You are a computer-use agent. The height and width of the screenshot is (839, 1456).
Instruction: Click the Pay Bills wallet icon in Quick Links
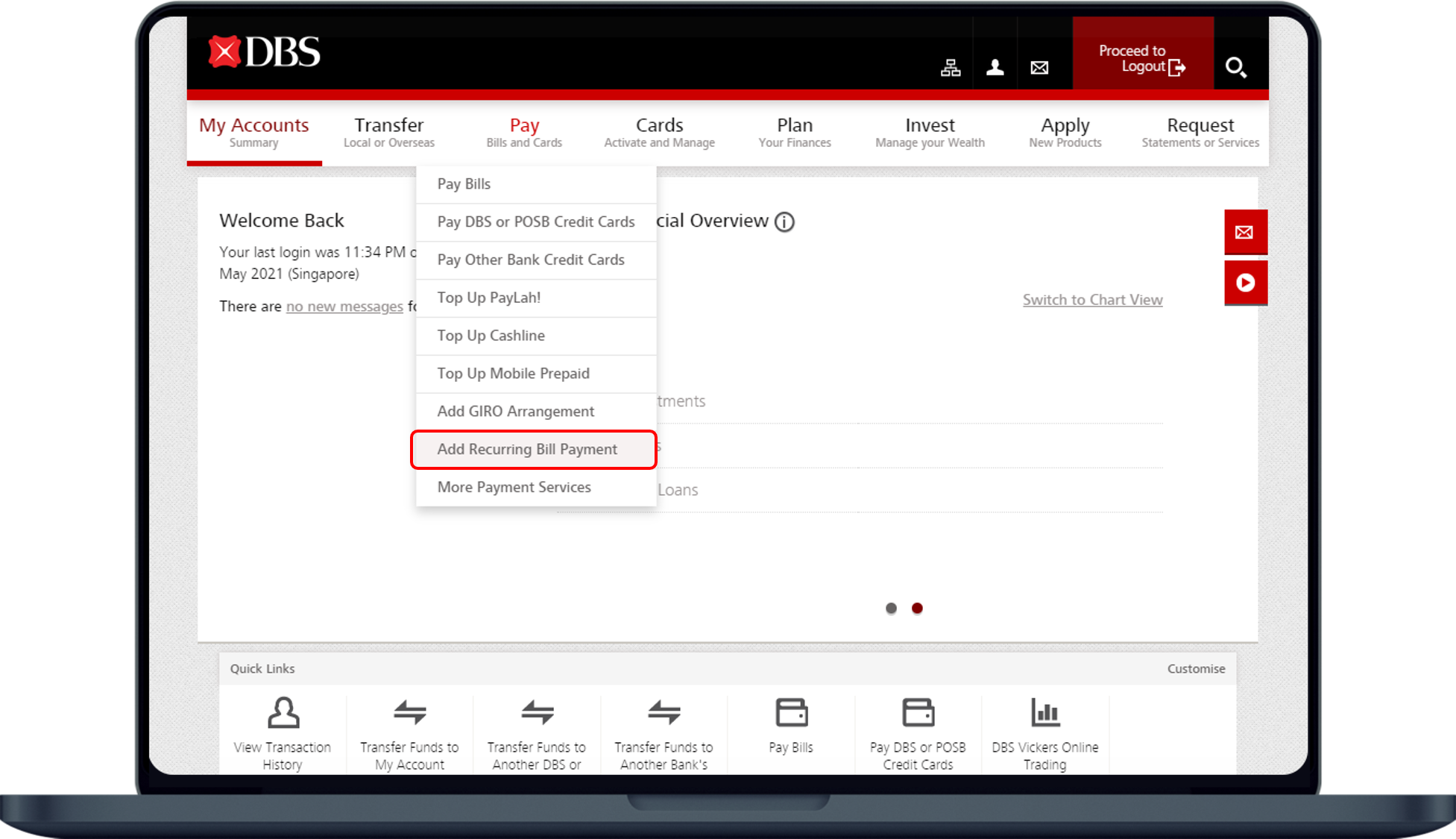pos(791,713)
